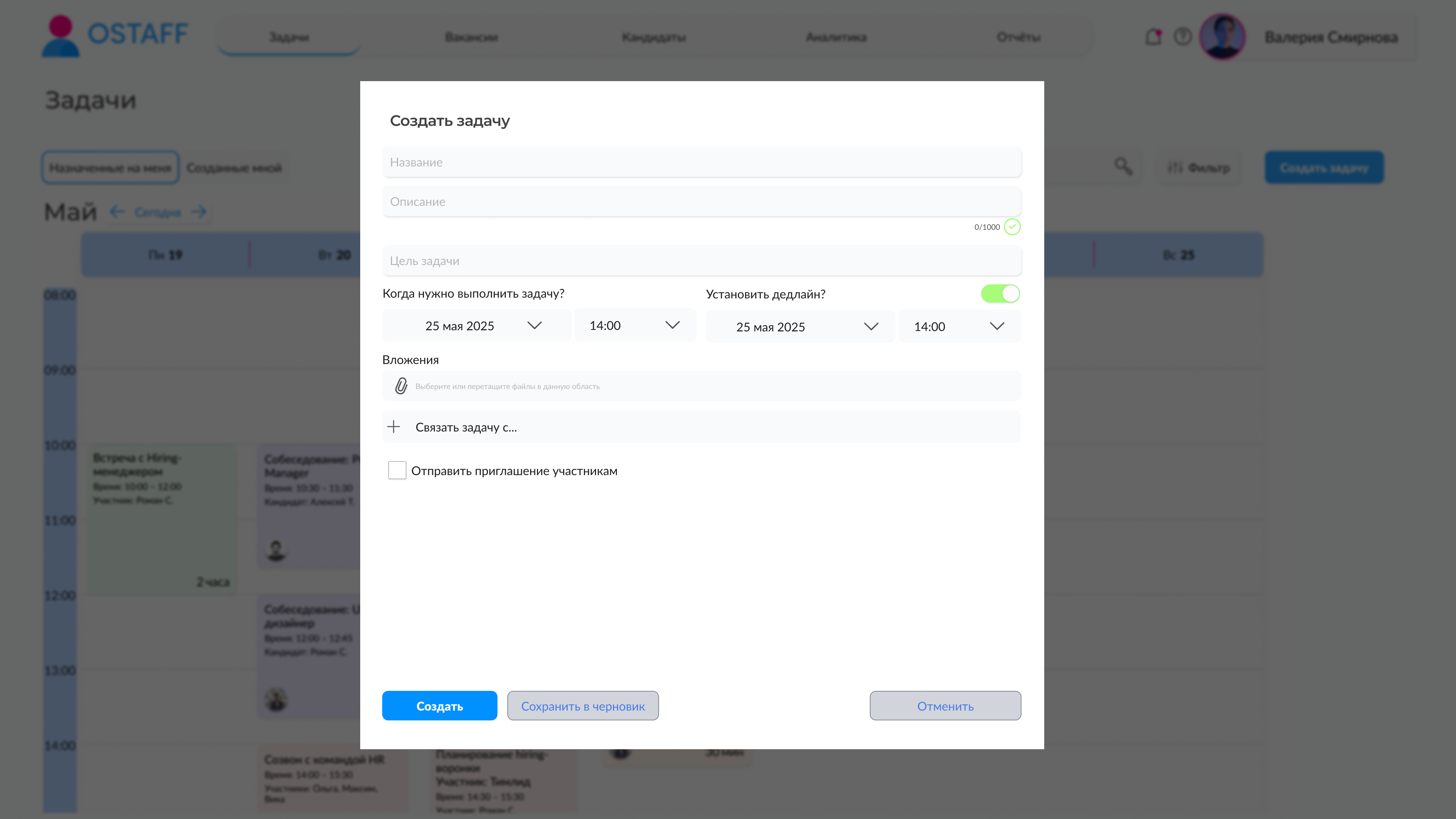The height and width of the screenshot is (819, 1456).
Task: Click the OSTAFF logo
Action: (x=115, y=36)
